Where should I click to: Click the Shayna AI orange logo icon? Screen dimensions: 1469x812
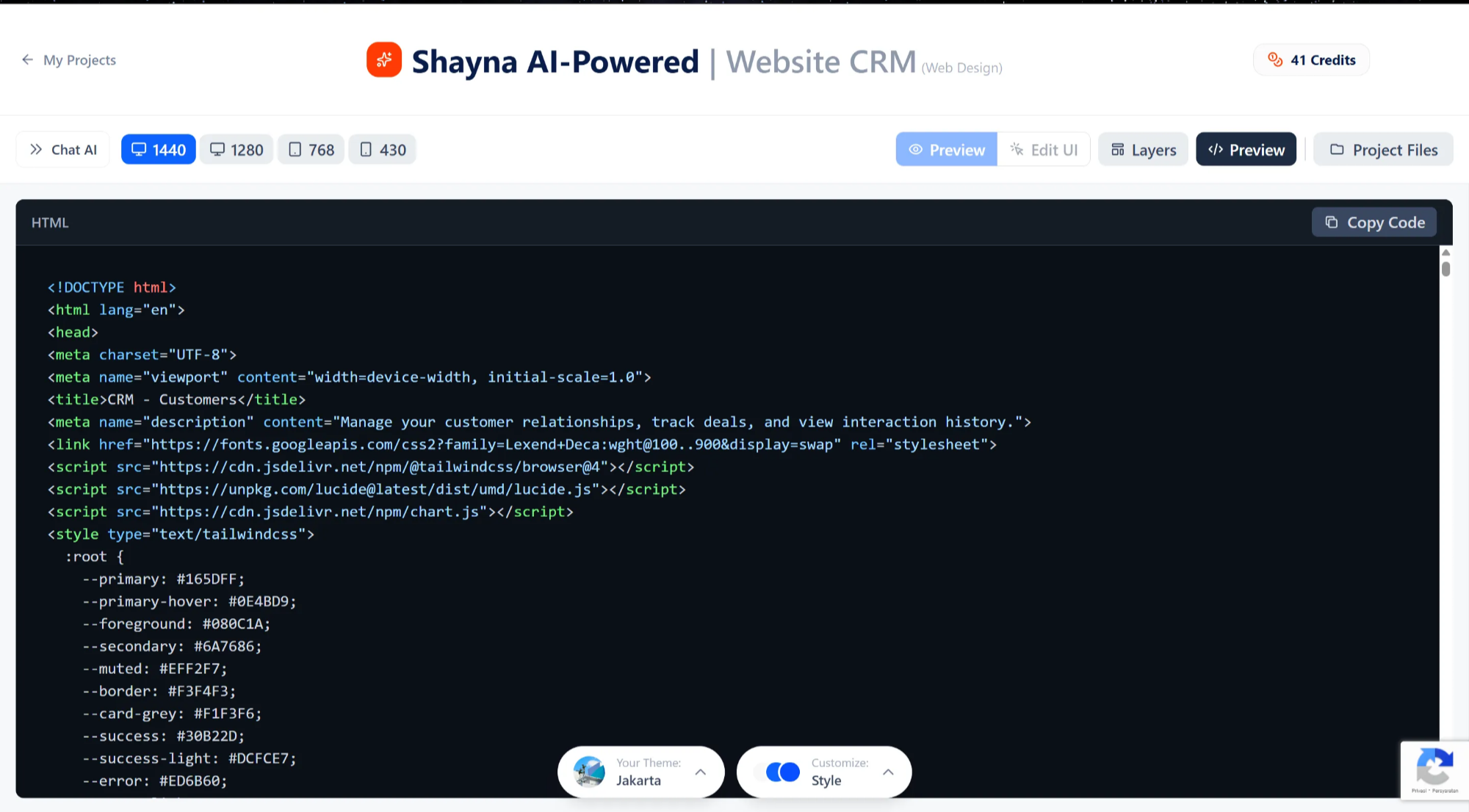pos(383,59)
